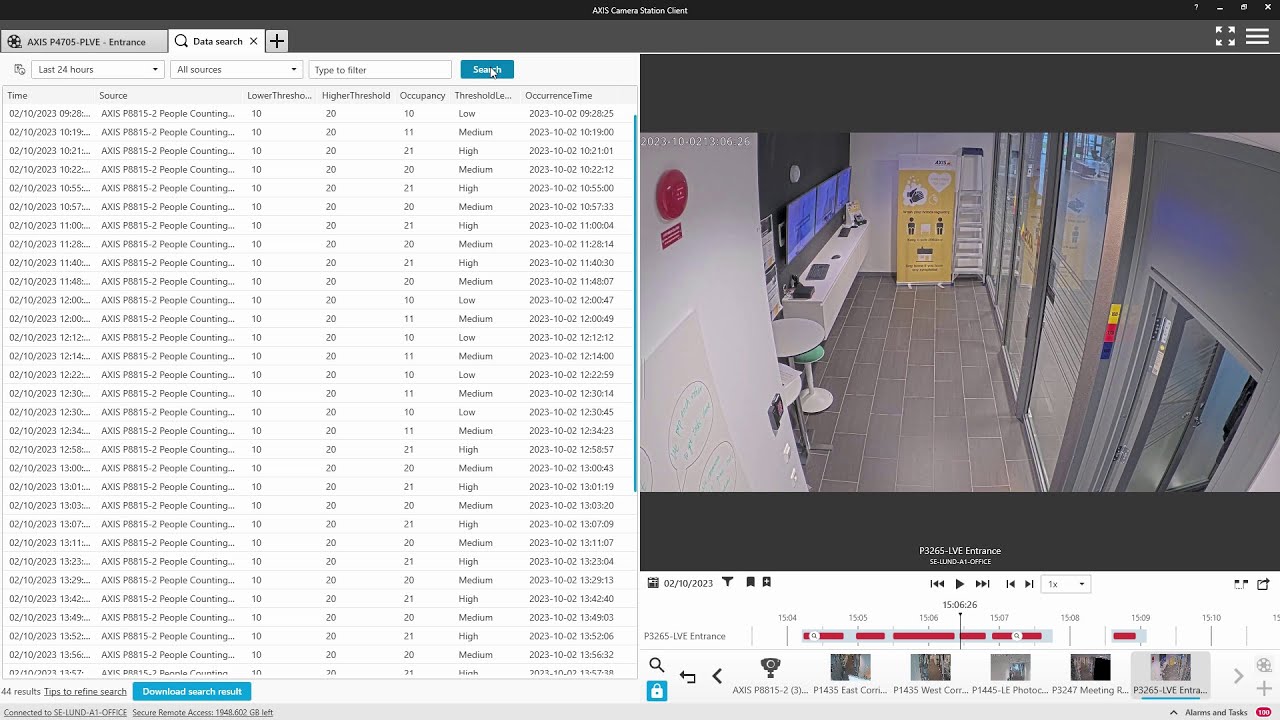Viewport: 1280px width, 720px height.
Task: Click the 100 alarms count badge
Action: (x=1264, y=713)
